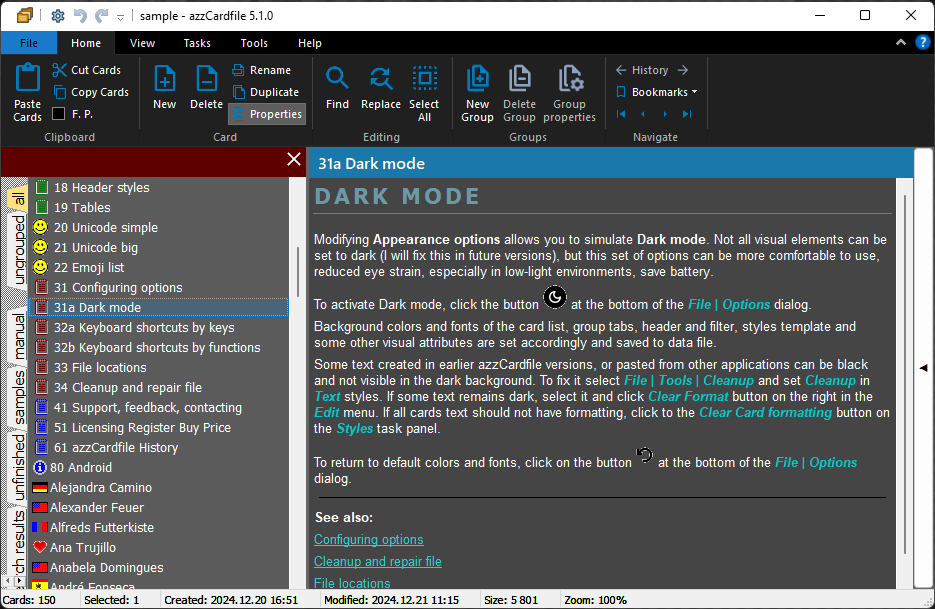
Task: Select card '18 Header styles'
Action: tap(159, 187)
